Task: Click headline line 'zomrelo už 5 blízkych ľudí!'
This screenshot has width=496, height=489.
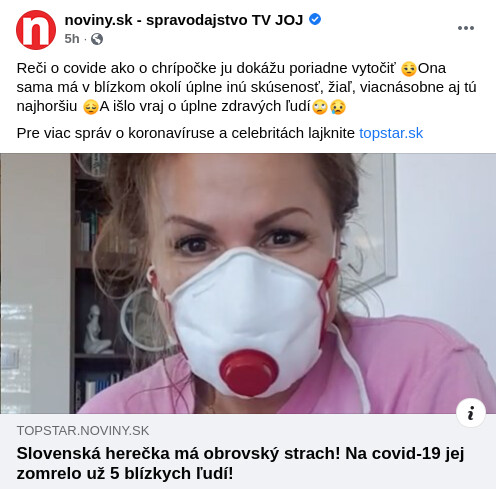Action: click(x=125, y=473)
